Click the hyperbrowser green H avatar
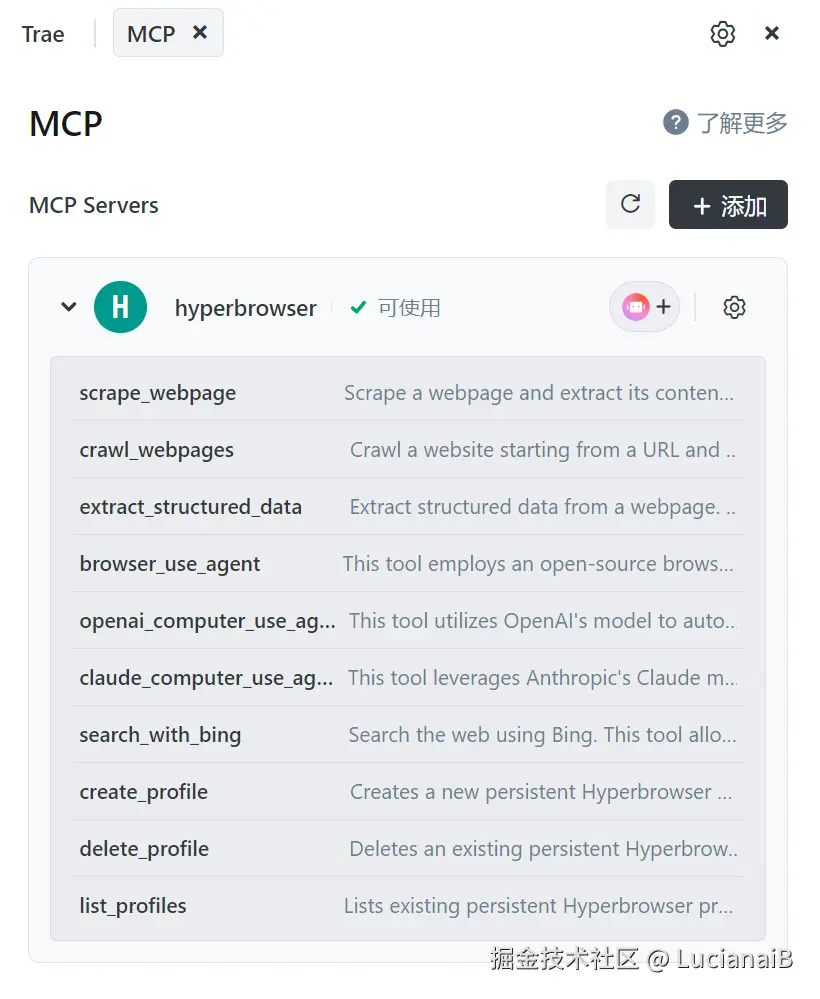 coord(120,307)
